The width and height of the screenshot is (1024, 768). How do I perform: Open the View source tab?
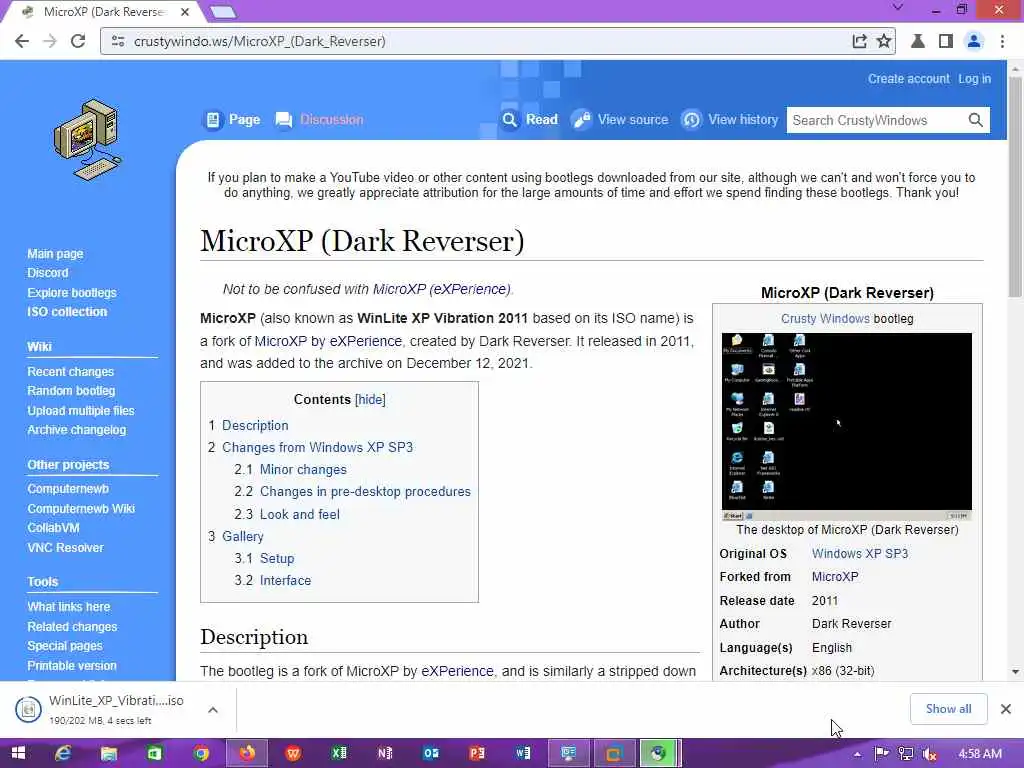tap(620, 120)
